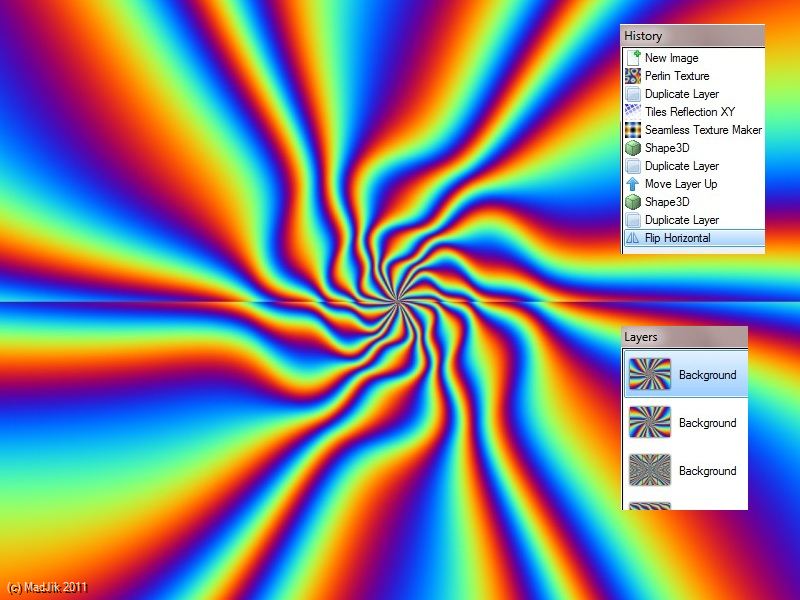800x600 pixels.
Task: Select 'Tiles Reflection XY' history step text
Action: (x=690, y=112)
